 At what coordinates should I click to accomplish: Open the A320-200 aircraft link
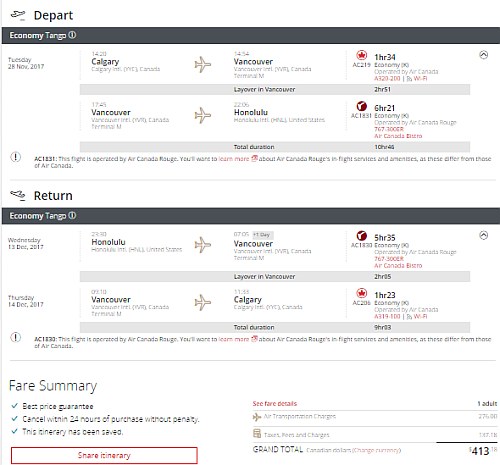click(387, 79)
